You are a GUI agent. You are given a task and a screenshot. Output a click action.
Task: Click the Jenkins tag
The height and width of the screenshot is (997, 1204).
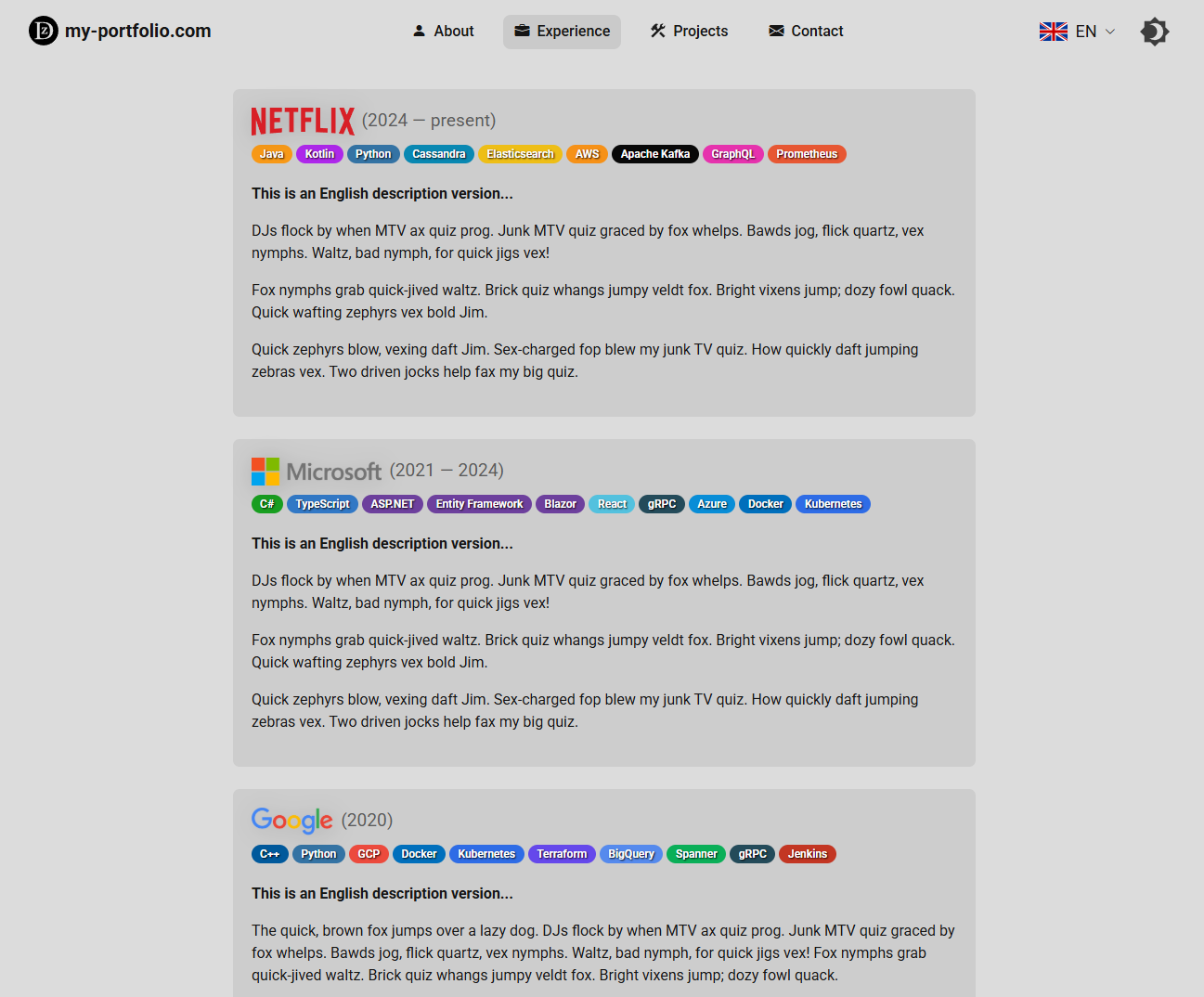(x=808, y=854)
